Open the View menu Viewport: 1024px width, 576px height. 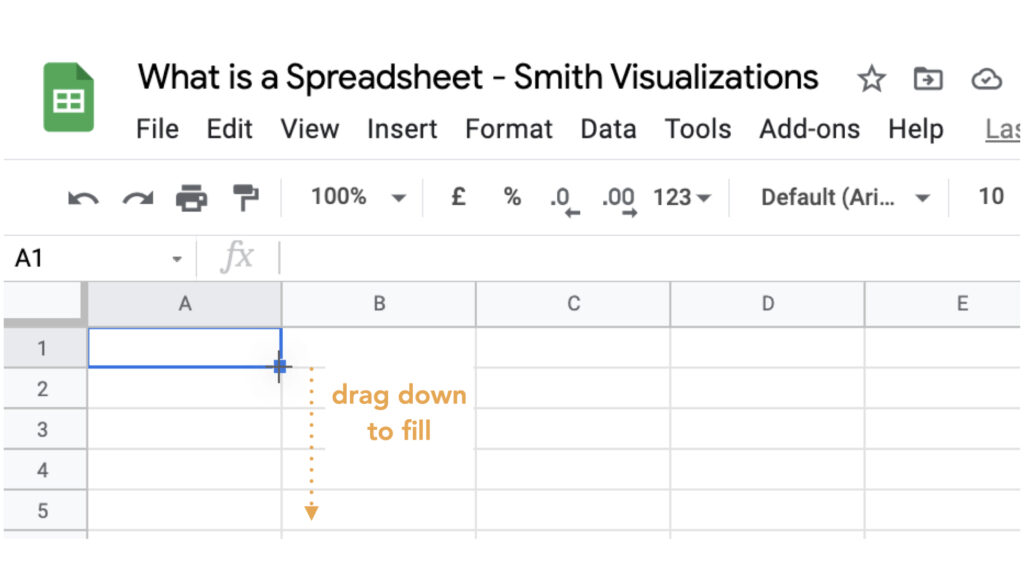[x=310, y=129]
